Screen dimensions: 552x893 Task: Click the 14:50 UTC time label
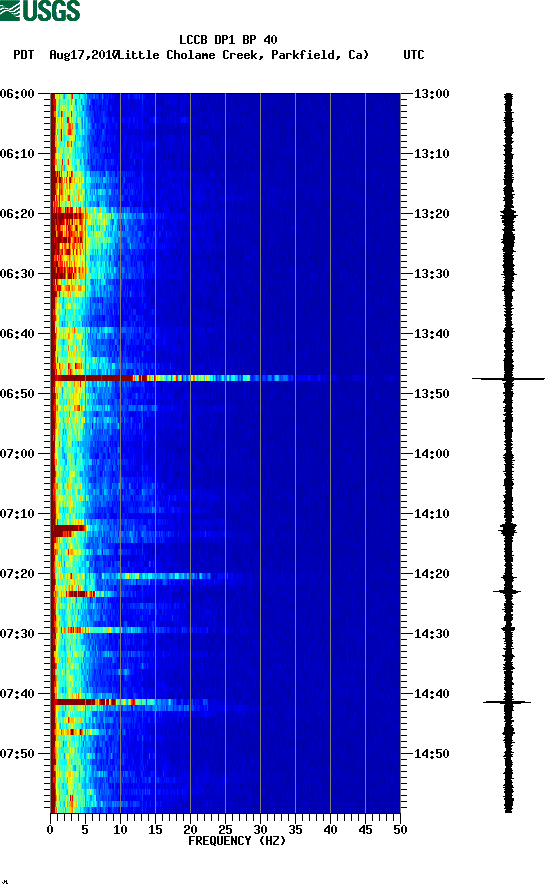pyautogui.click(x=431, y=753)
